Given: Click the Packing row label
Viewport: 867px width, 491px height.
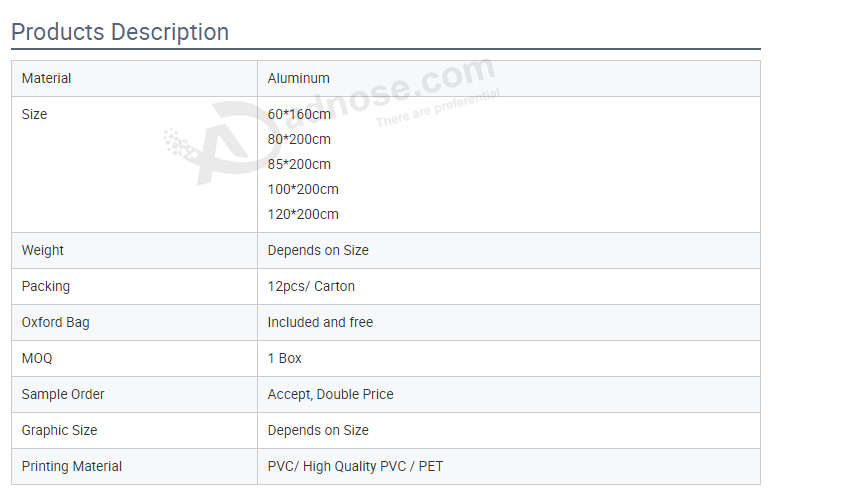Looking at the screenshot, I should click(46, 286).
